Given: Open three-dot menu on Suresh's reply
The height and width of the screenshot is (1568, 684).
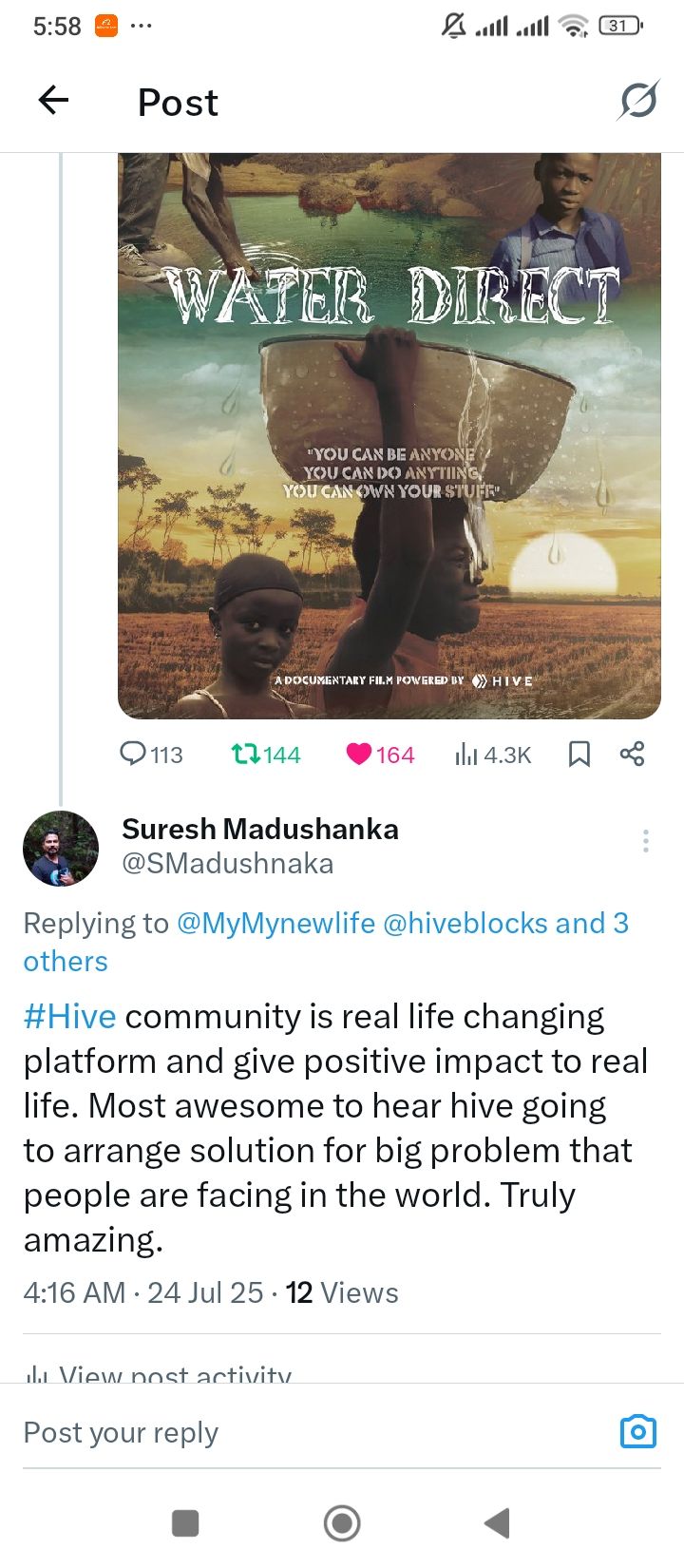Looking at the screenshot, I should [x=646, y=841].
